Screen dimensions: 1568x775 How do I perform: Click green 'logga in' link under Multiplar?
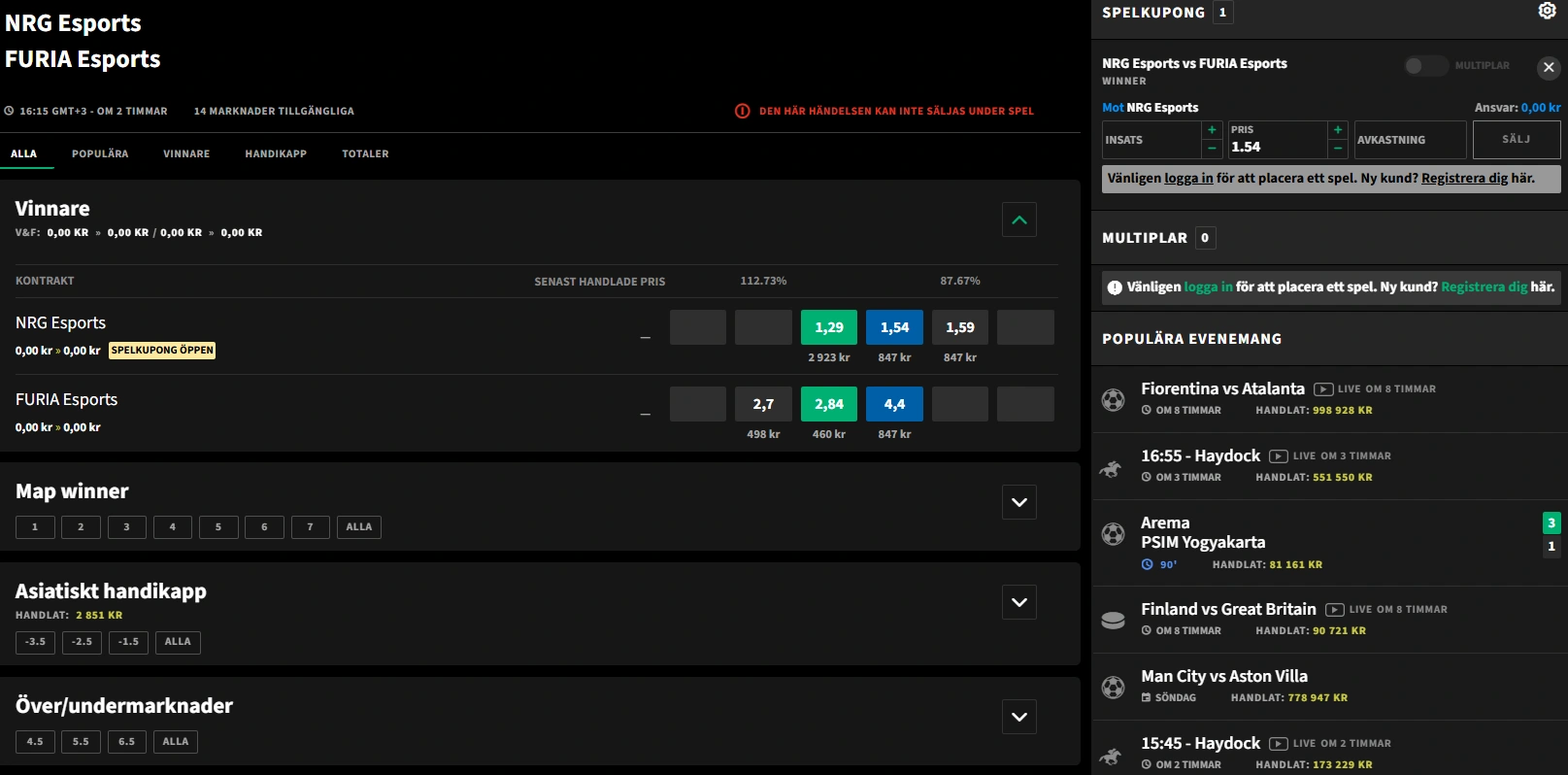[1208, 286]
